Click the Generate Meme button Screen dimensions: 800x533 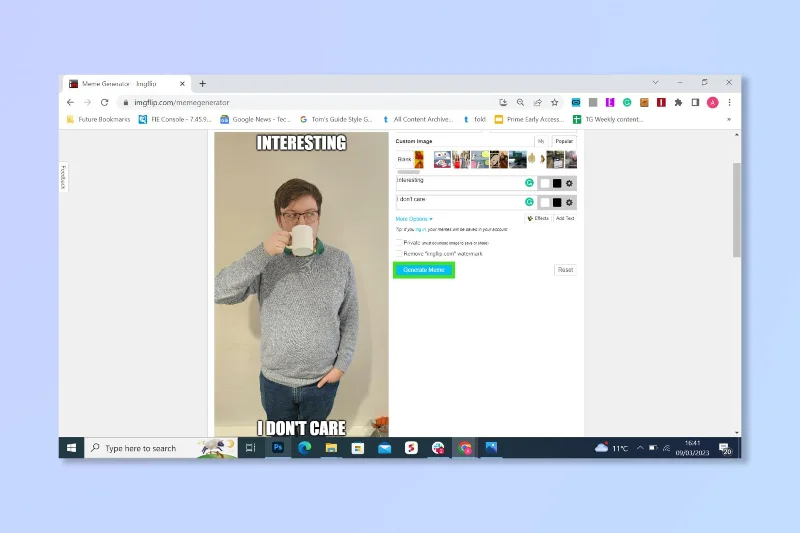(x=424, y=270)
